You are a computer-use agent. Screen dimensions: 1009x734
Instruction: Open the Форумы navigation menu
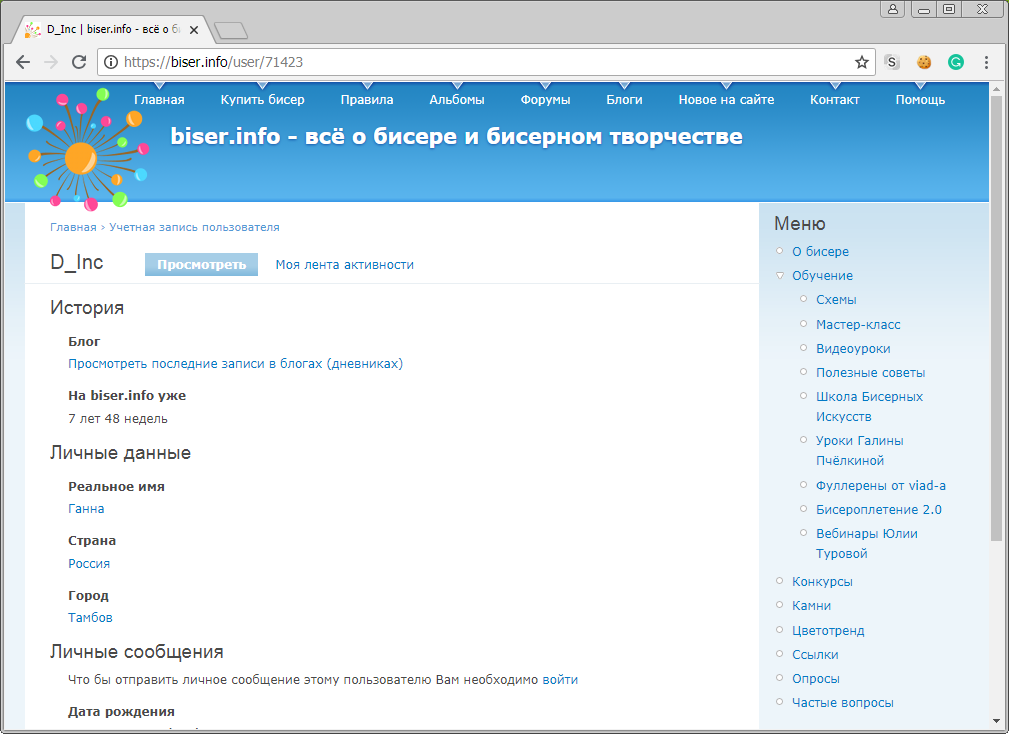(545, 100)
